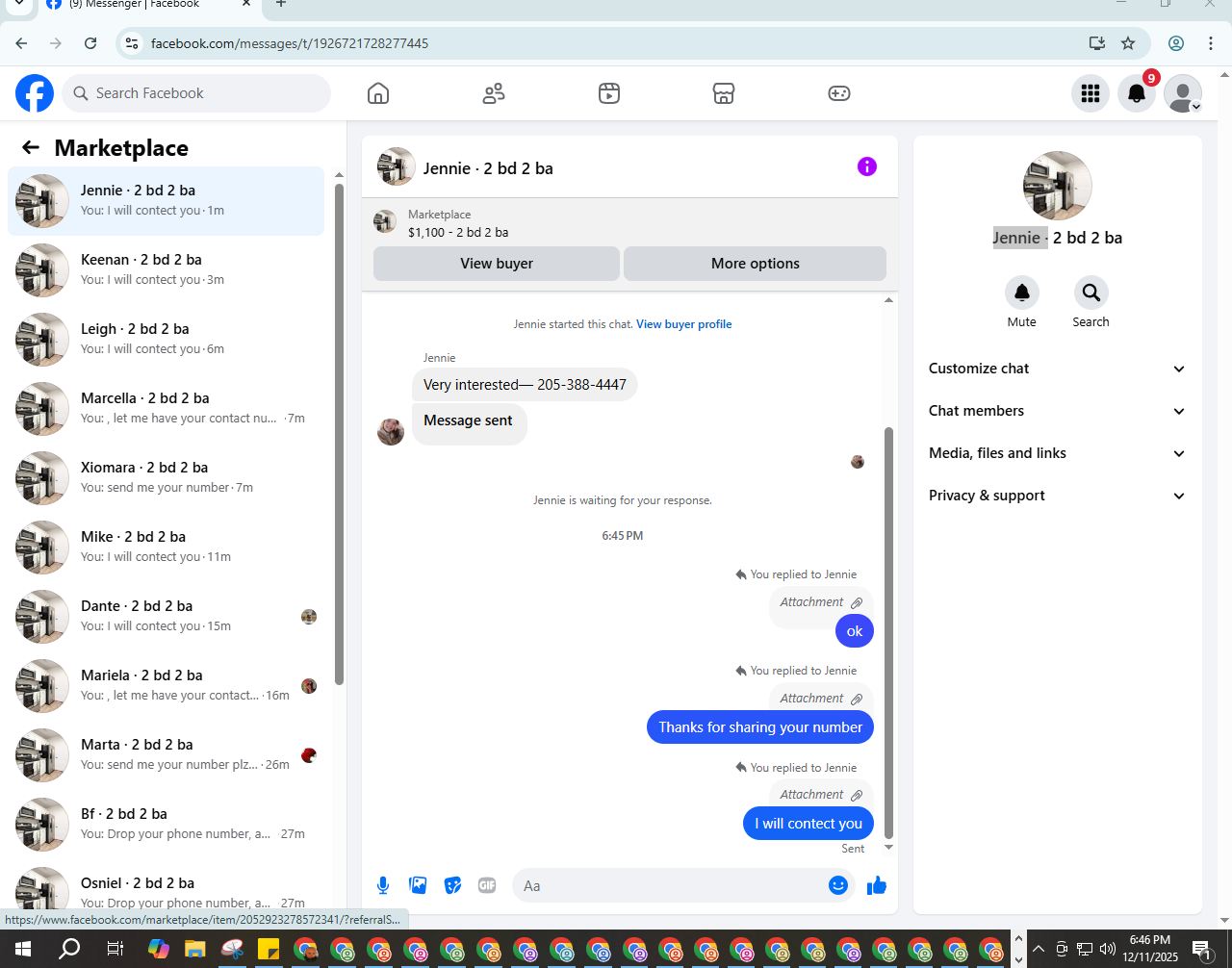Open the taskbar clock showing 6:46 PM
The height and width of the screenshot is (968, 1232).
point(1150,949)
